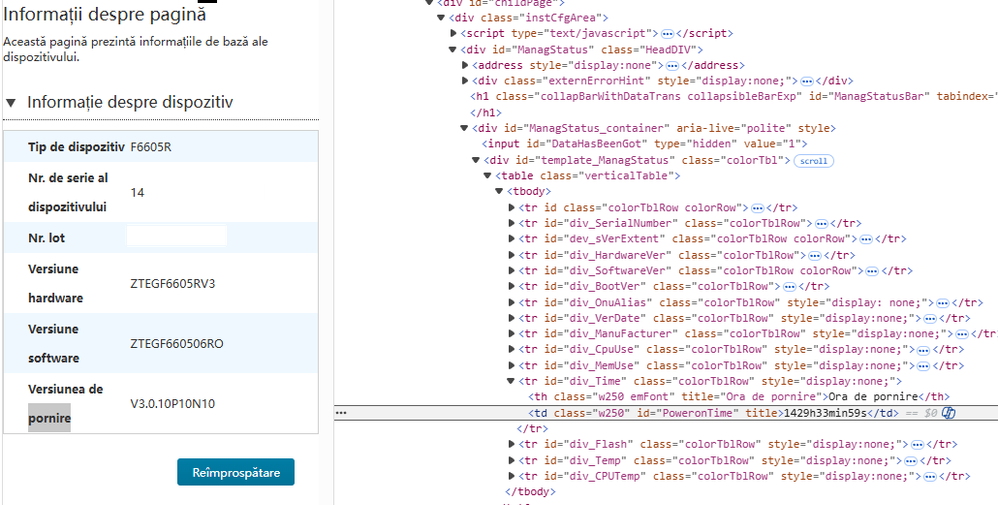998x505 pixels.
Task: Expand the collapsed script element's ellipsis badge
Action: tap(667, 34)
